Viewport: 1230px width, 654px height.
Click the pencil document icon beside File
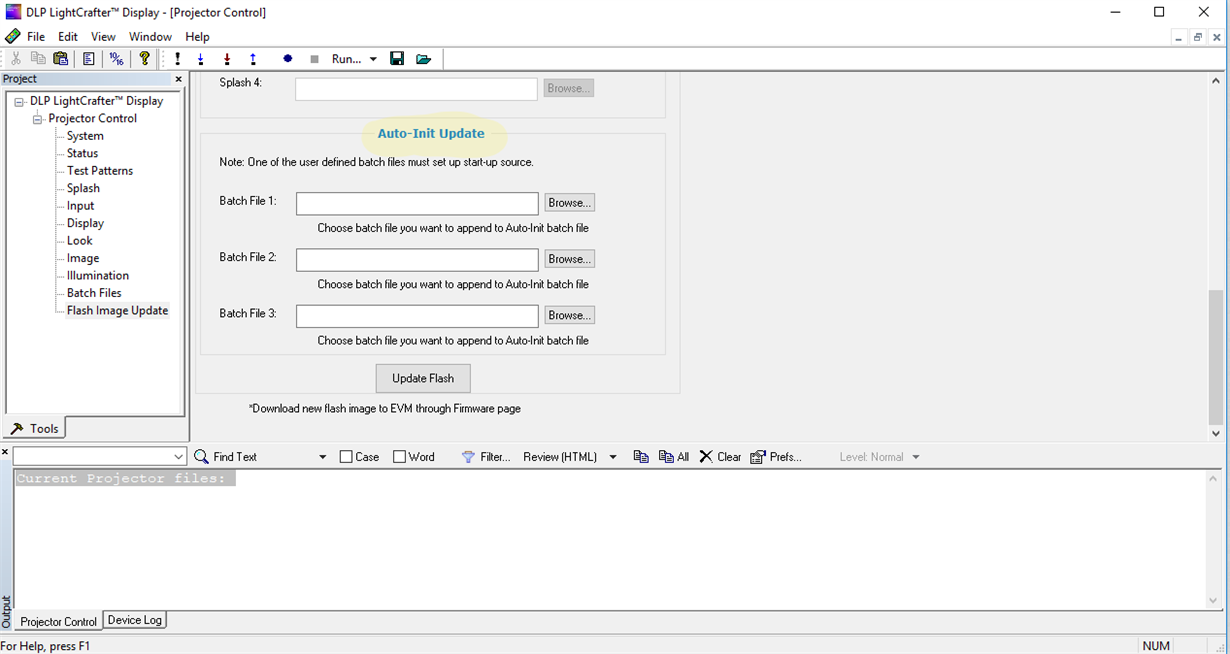pyautogui.click(x=13, y=36)
